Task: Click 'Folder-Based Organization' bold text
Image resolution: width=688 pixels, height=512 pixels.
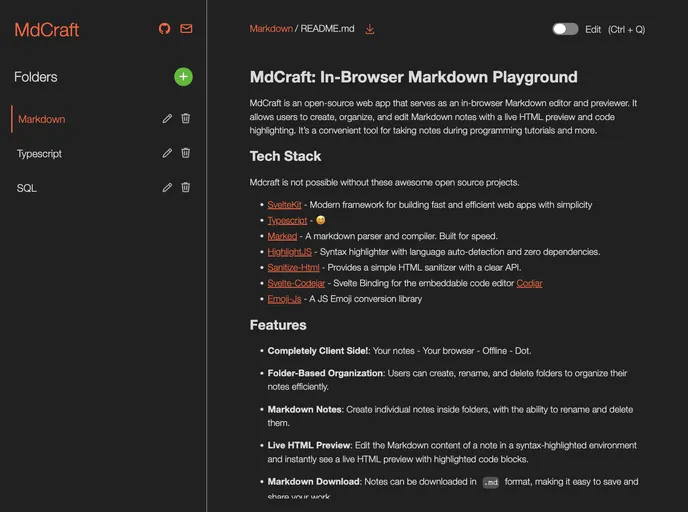Action: point(326,373)
